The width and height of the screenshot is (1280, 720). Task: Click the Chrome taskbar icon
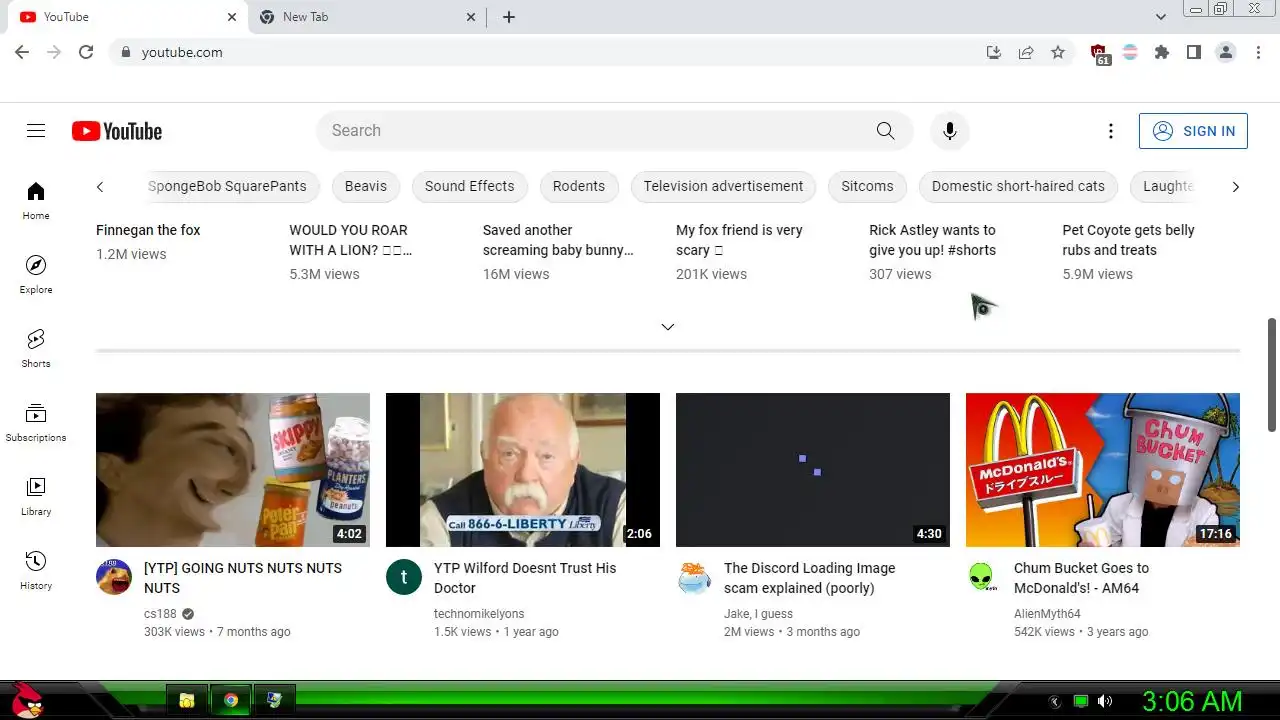231,701
